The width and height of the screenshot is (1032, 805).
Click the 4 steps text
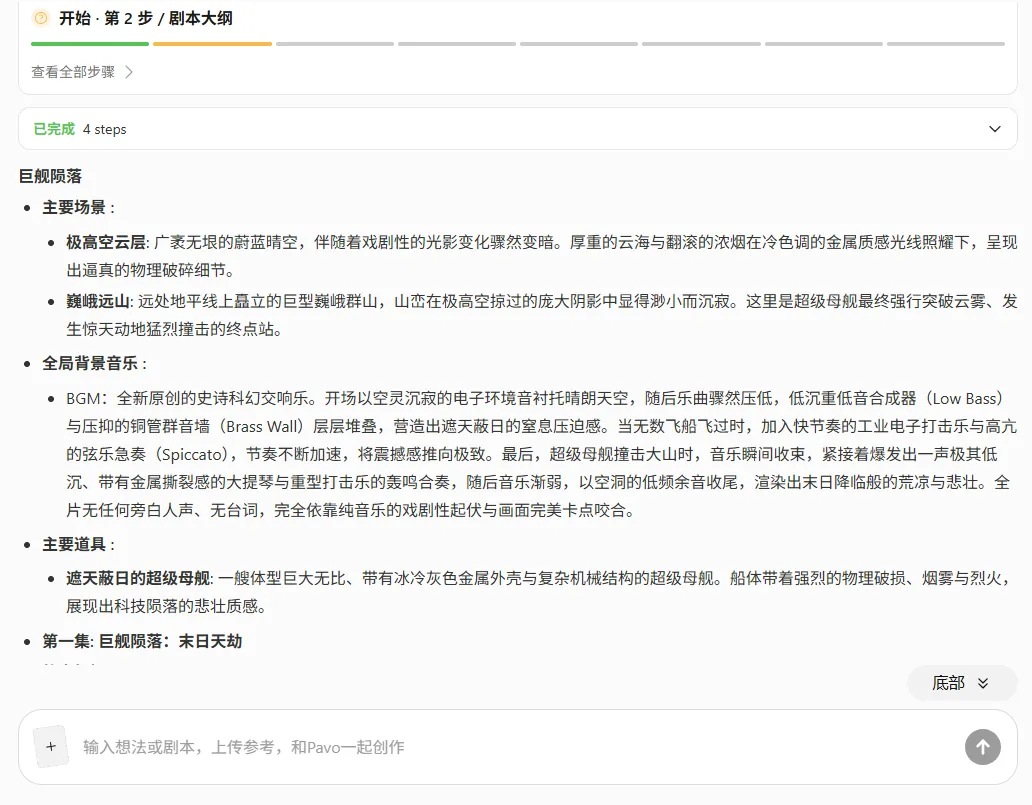pos(105,129)
